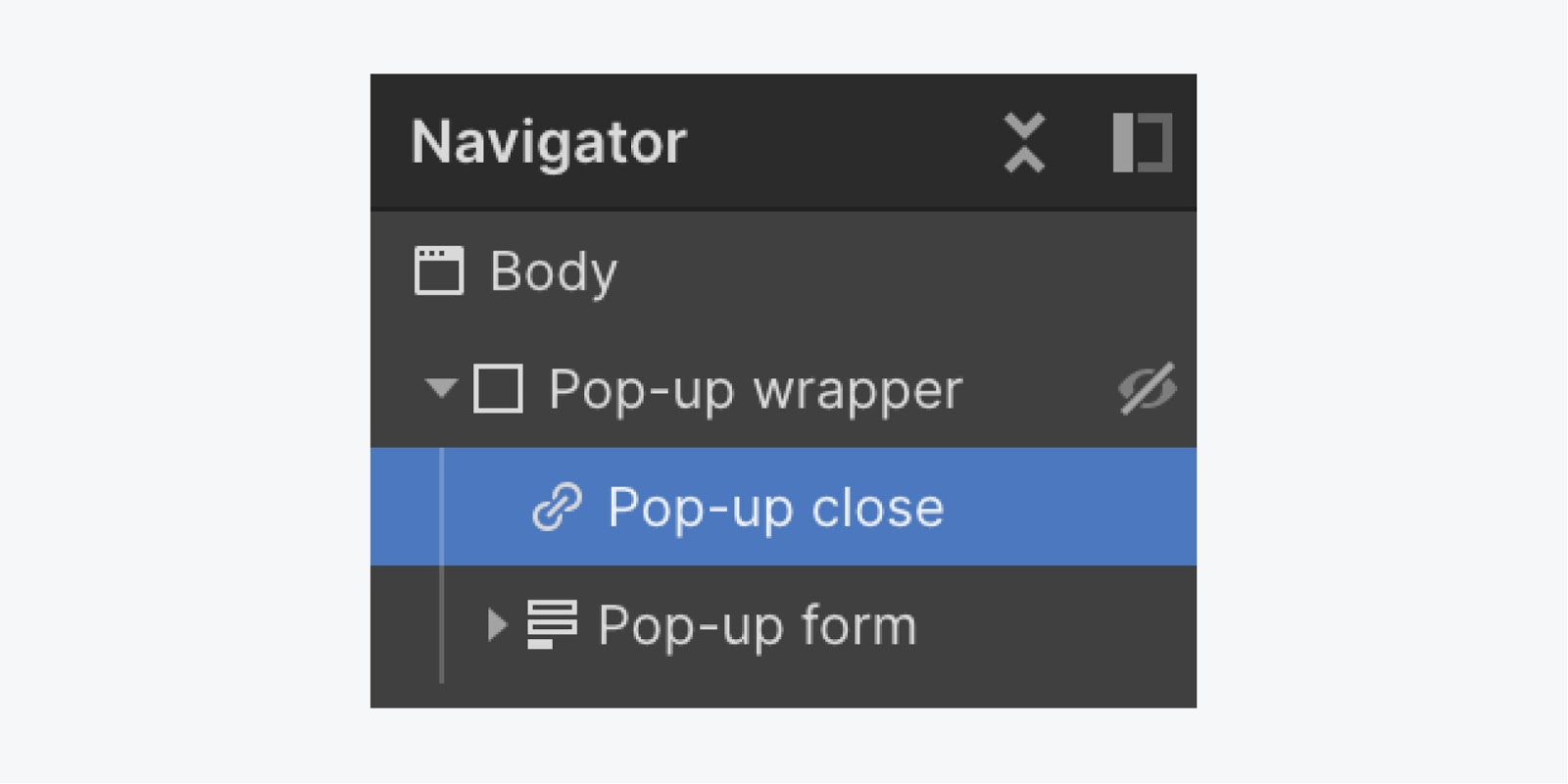1568x784 pixels.
Task: Pin the Navigator panel icon
Action: (x=1142, y=143)
